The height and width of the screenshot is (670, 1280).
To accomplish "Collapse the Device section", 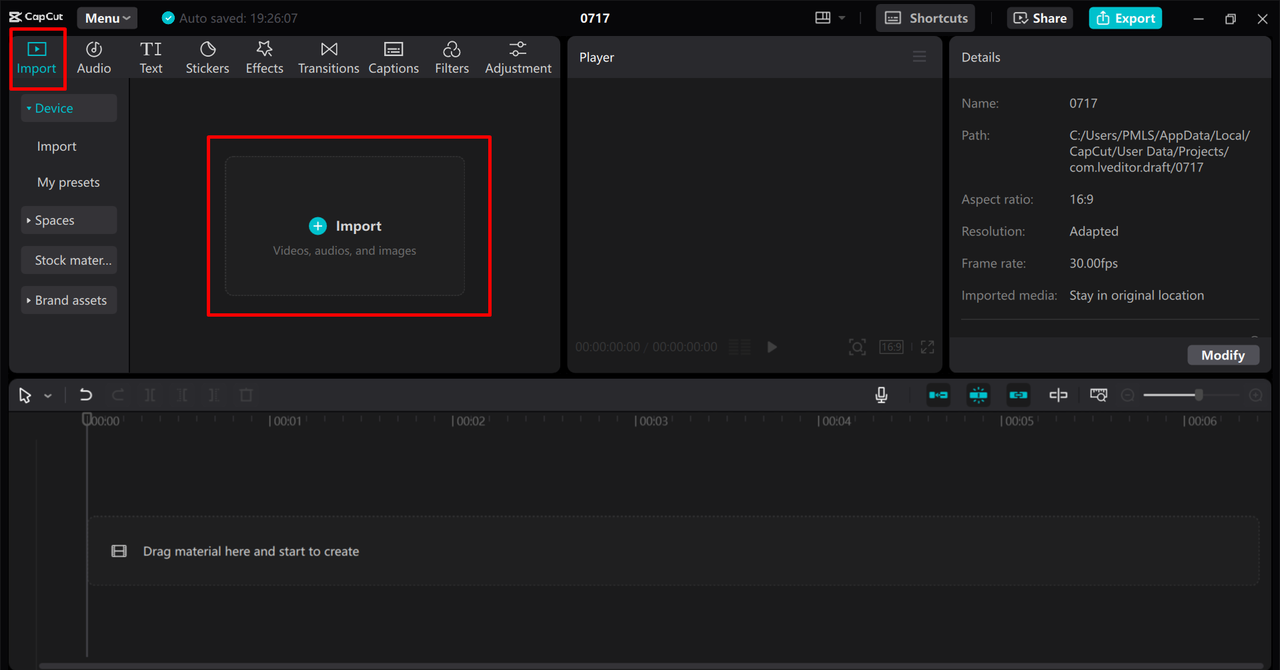I will pyautogui.click(x=69, y=108).
